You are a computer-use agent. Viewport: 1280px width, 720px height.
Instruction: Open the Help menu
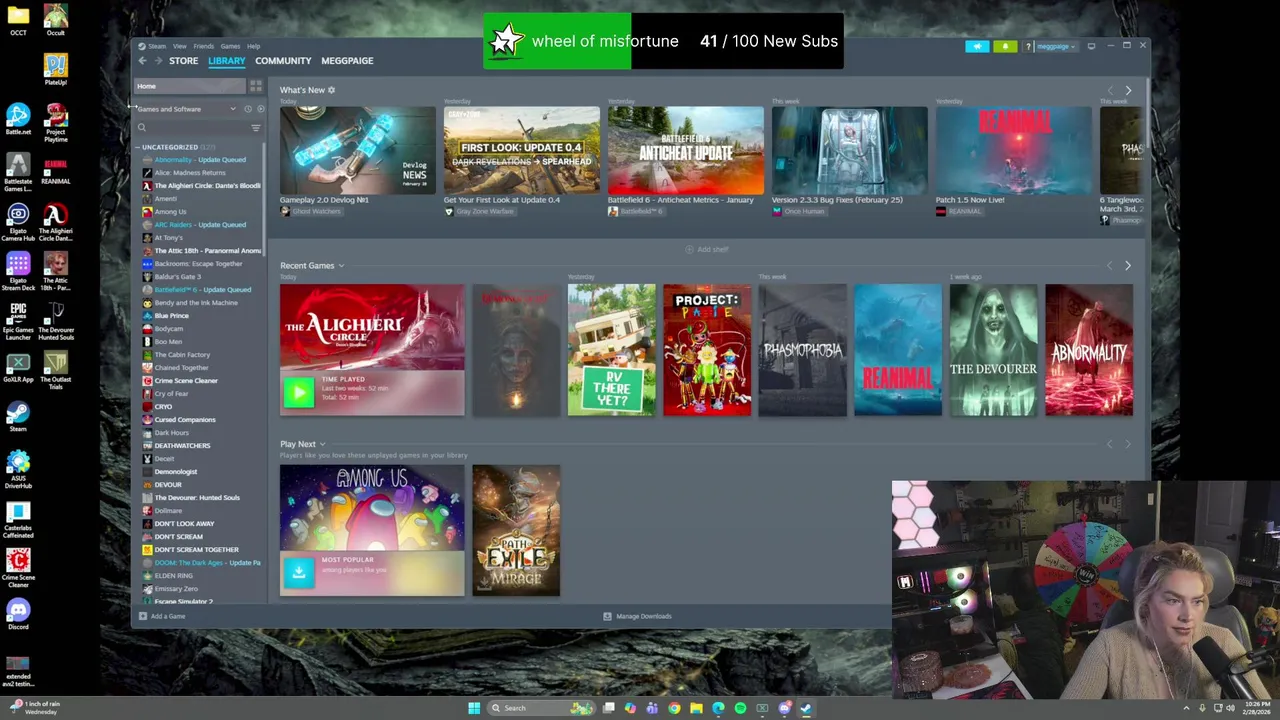(x=254, y=46)
